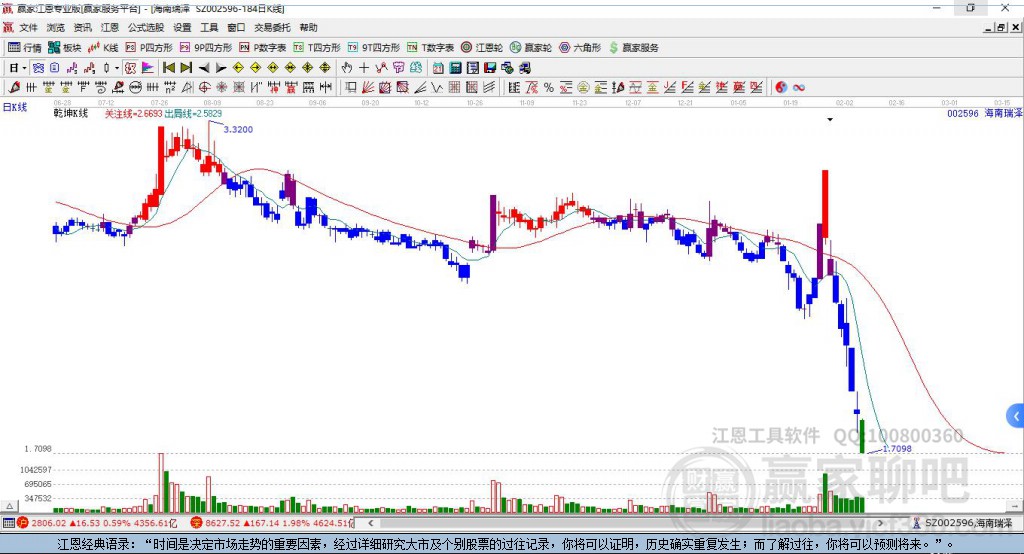The image size is (1024, 554).
Task: Open the 资讯 menu
Action: click(x=82, y=27)
